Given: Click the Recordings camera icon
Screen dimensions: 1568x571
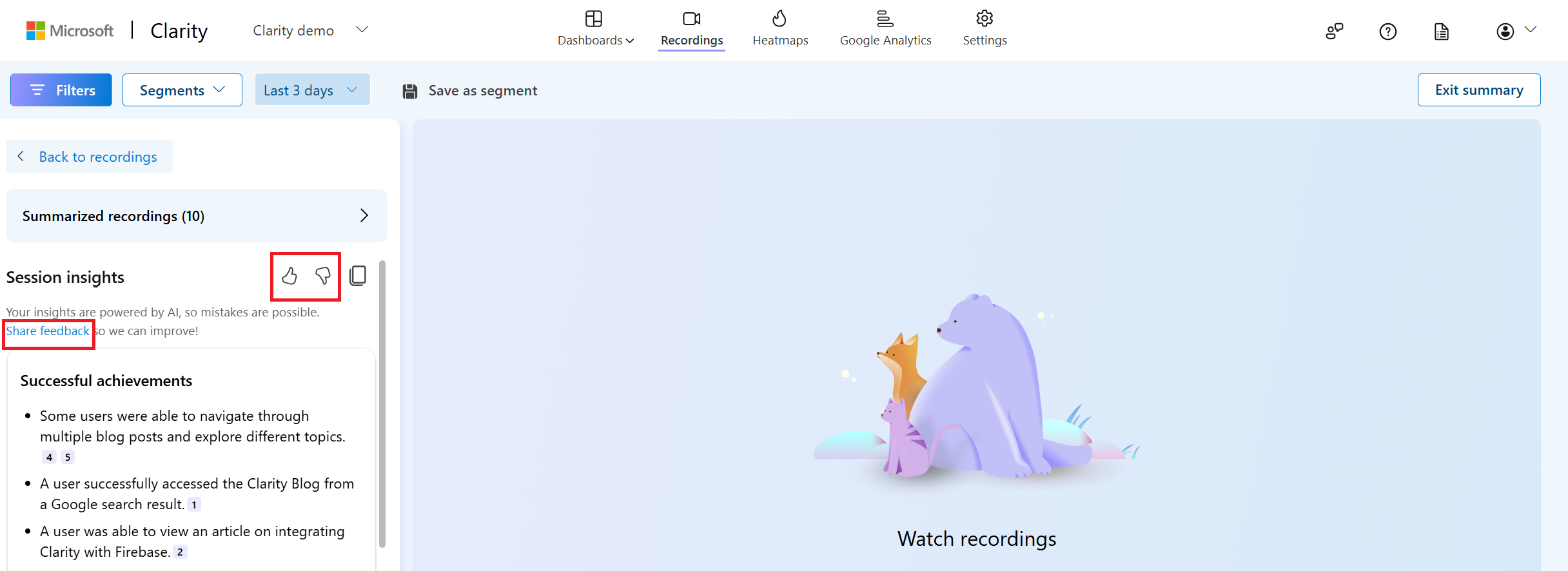Looking at the screenshot, I should point(692,19).
